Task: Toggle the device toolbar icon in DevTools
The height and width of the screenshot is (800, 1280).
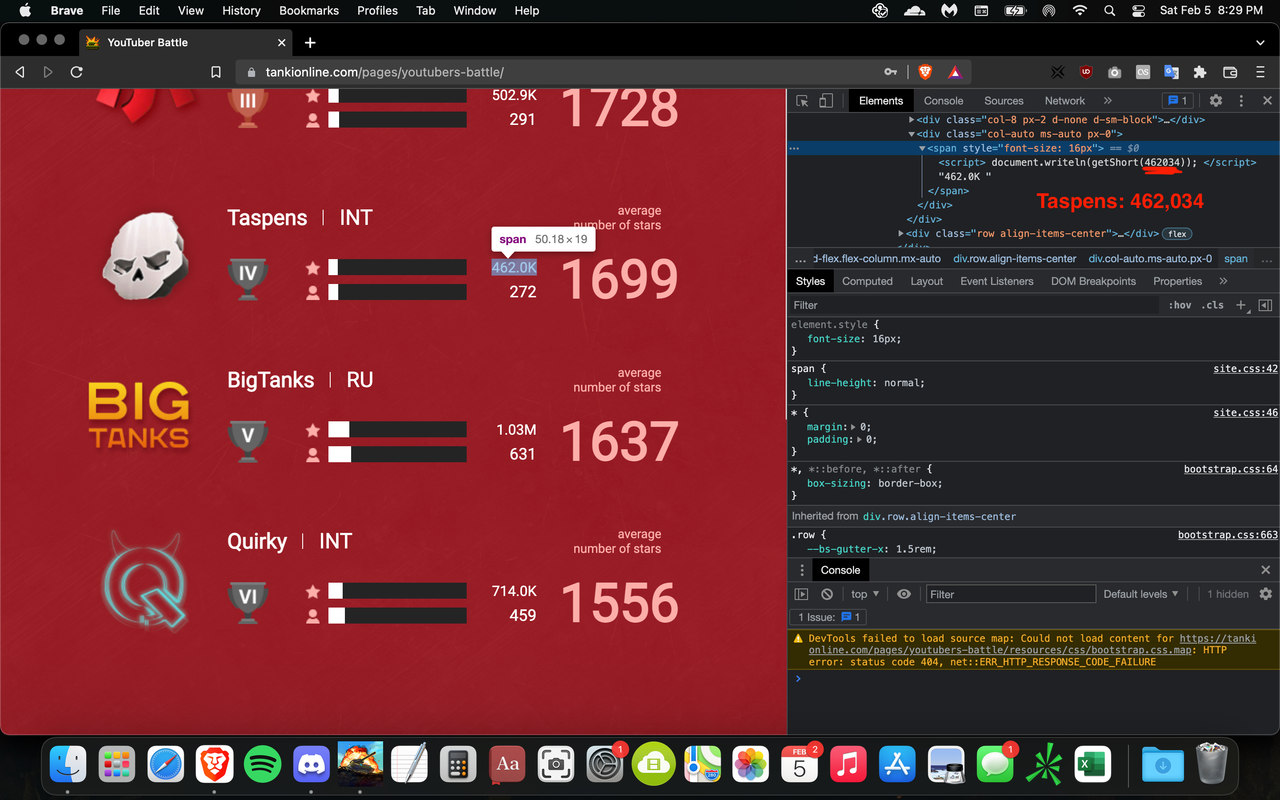Action: tap(826, 101)
